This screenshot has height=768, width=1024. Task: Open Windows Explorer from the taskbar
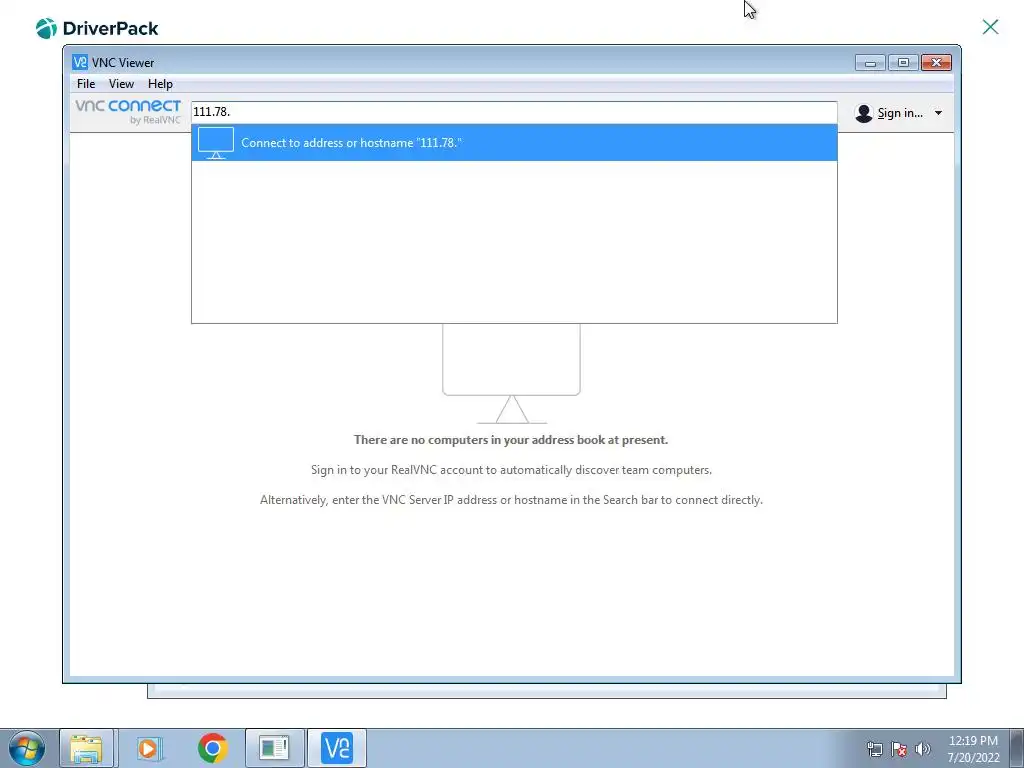click(x=86, y=748)
